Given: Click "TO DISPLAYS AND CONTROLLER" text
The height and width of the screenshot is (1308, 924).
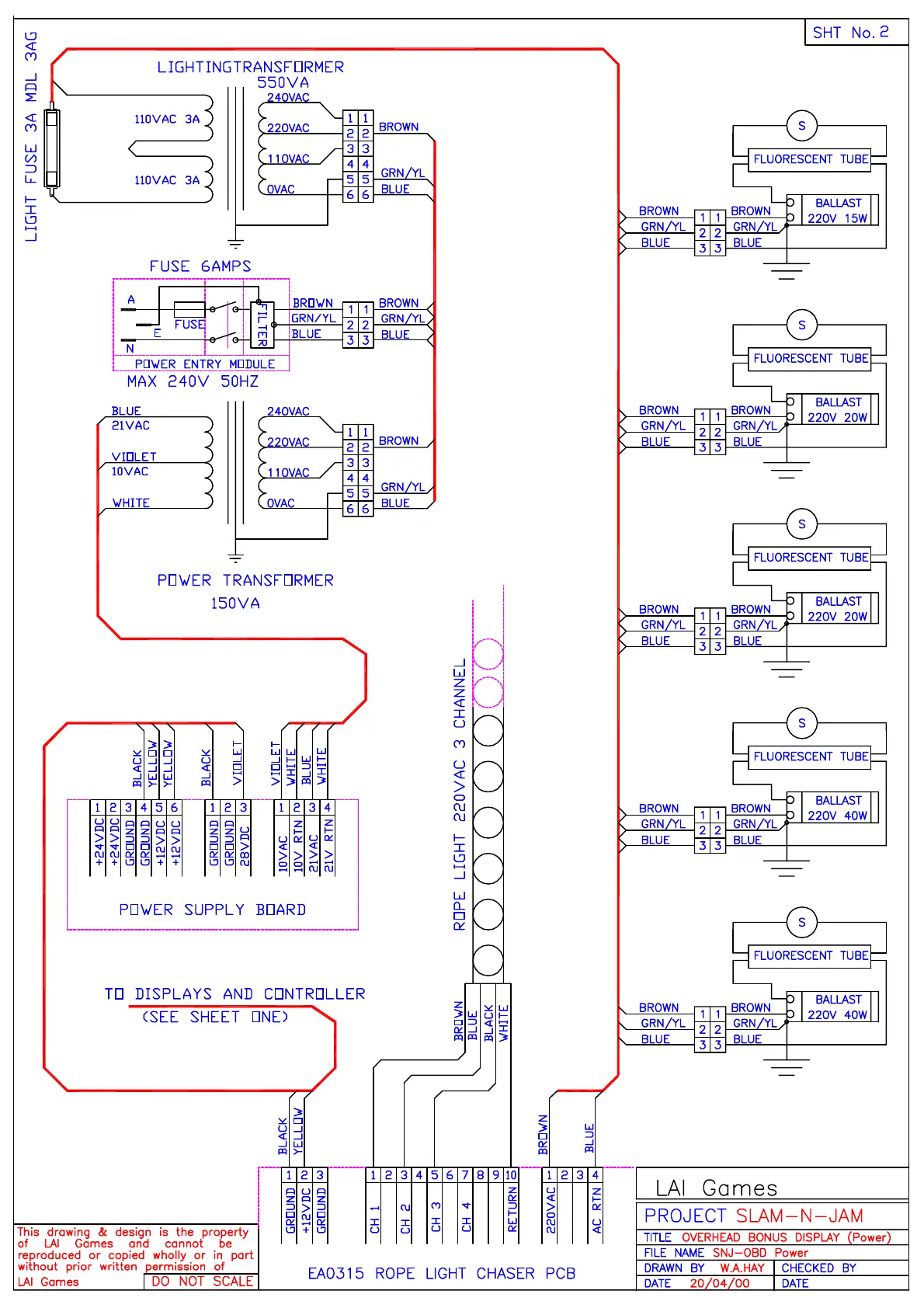Looking at the screenshot, I should [x=235, y=994].
